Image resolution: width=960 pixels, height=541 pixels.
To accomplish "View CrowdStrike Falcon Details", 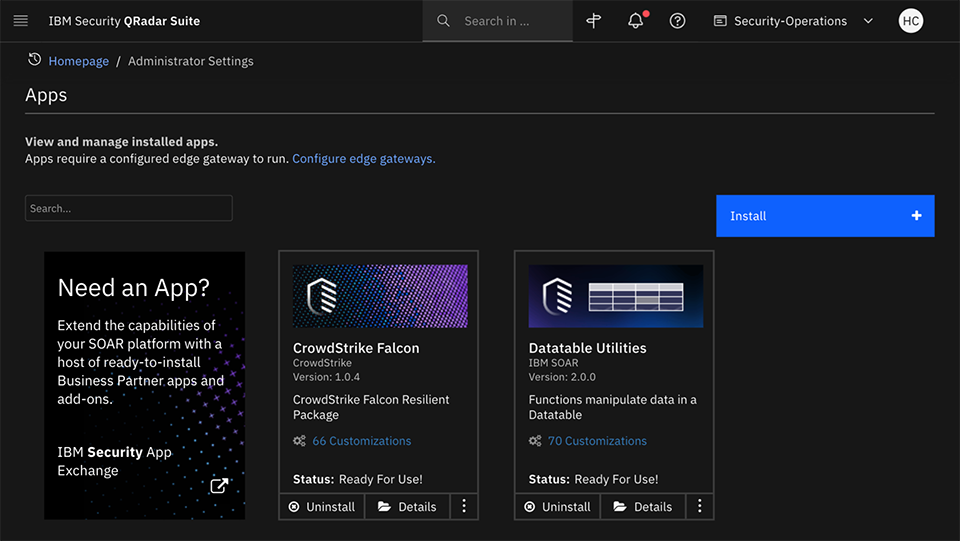I will pyautogui.click(x=408, y=507).
